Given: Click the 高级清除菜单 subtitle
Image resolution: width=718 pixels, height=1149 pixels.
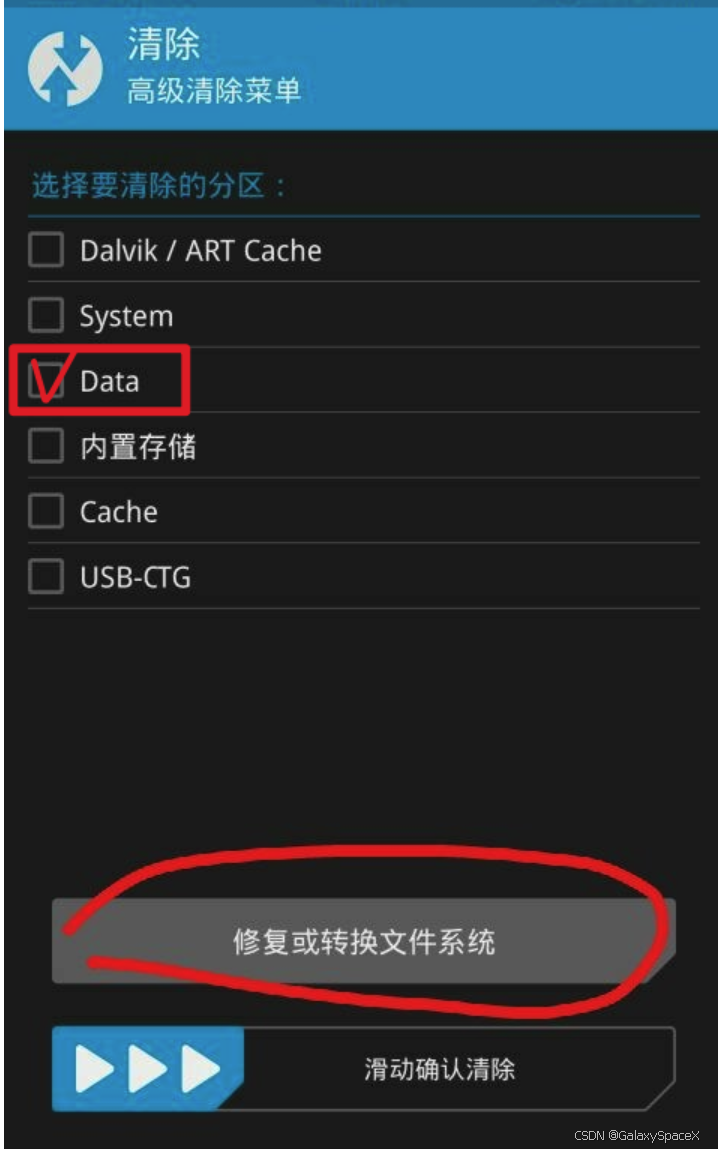Looking at the screenshot, I should point(214,91).
